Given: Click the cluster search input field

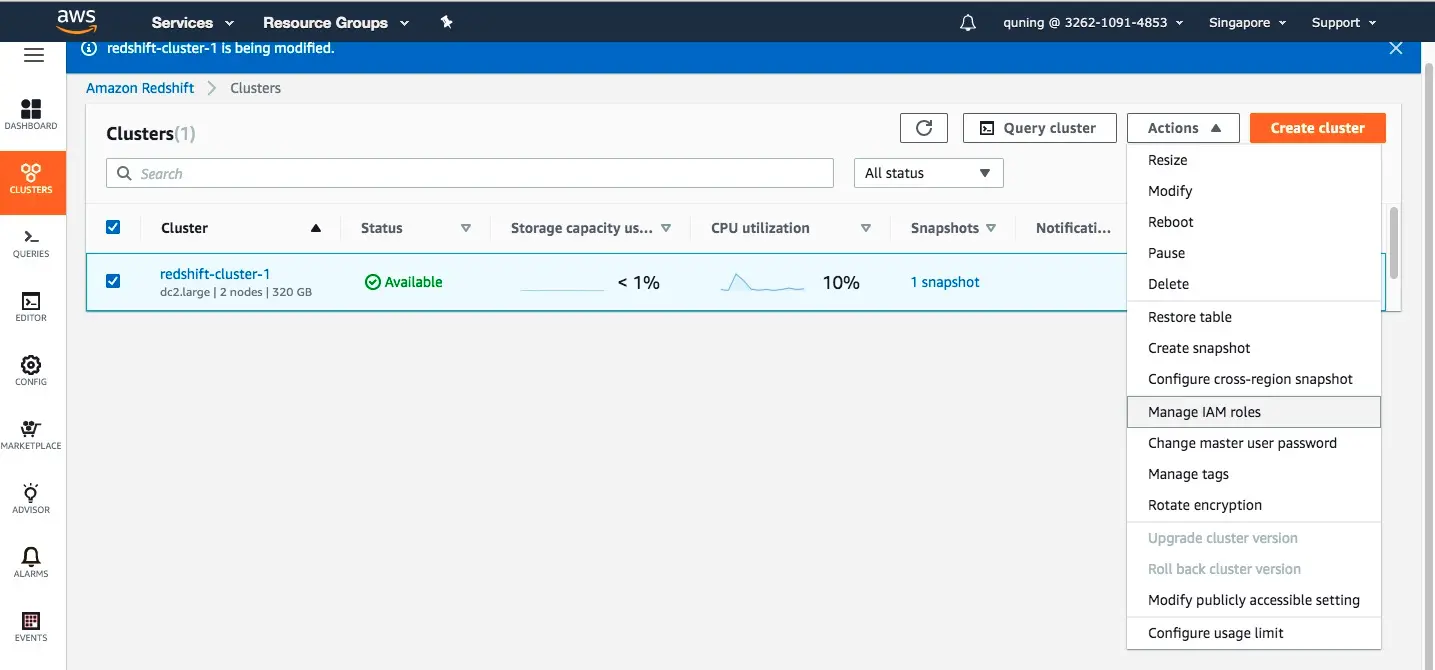Looking at the screenshot, I should [x=470, y=173].
